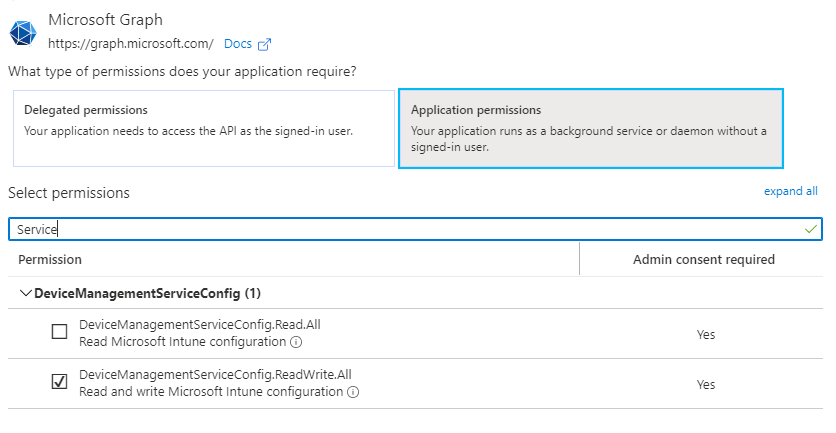Open the Docs external link icon
Image resolution: width=836 pixels, height=433 pixels.
[264, 44]
